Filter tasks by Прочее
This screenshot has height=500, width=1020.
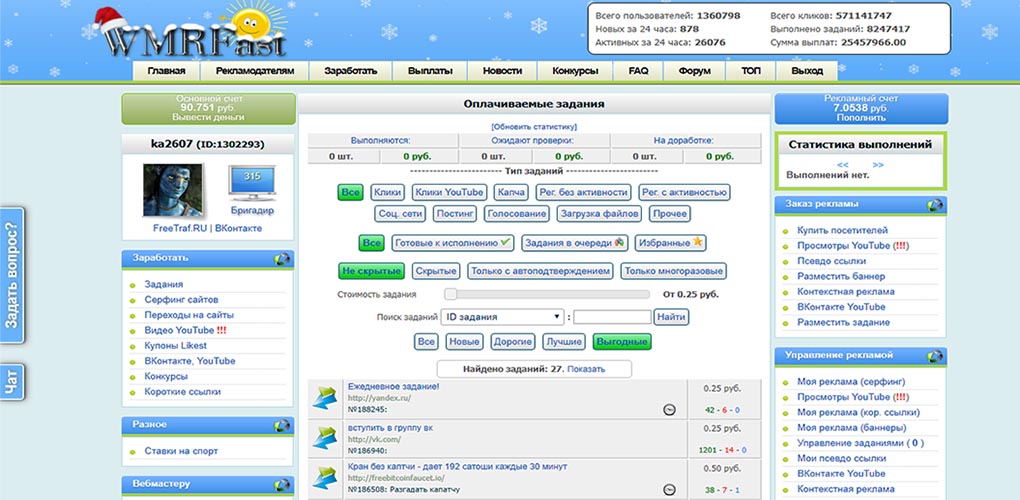pos(669,213)
